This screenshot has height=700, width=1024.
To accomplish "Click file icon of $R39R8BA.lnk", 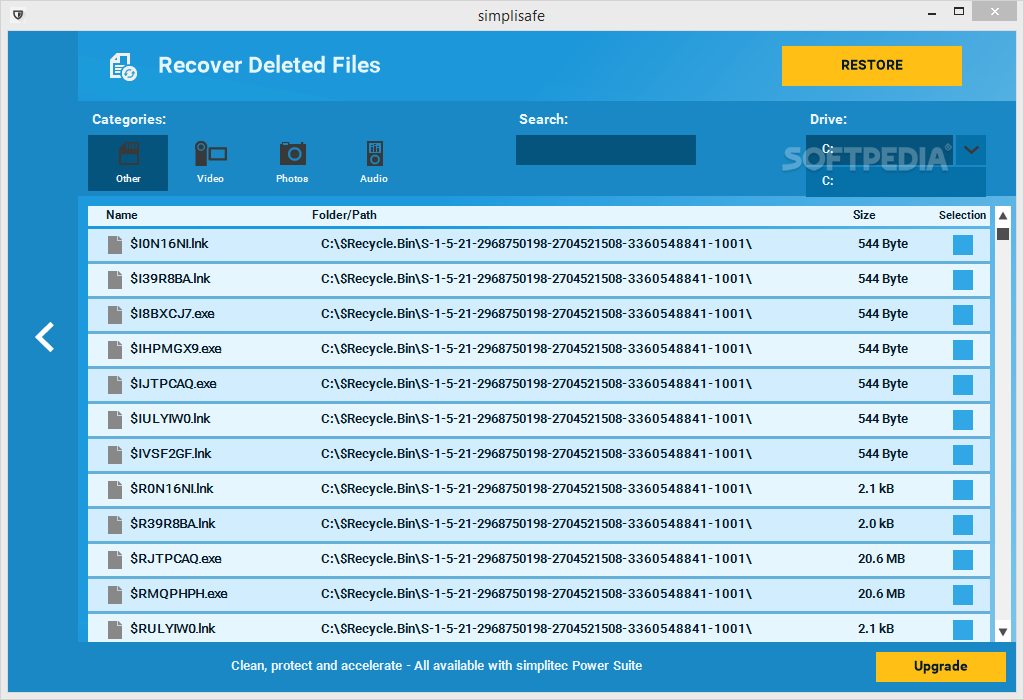I will coord(115,524).
